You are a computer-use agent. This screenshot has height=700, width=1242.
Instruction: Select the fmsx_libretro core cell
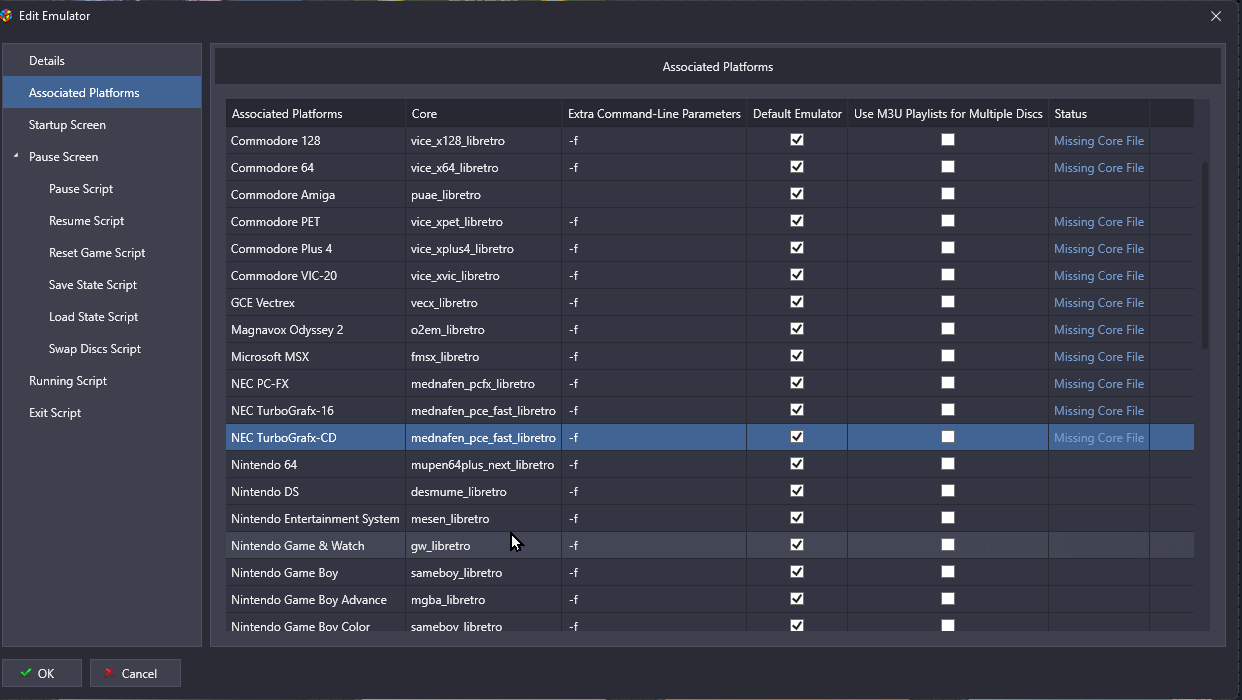tap(483, 357)
